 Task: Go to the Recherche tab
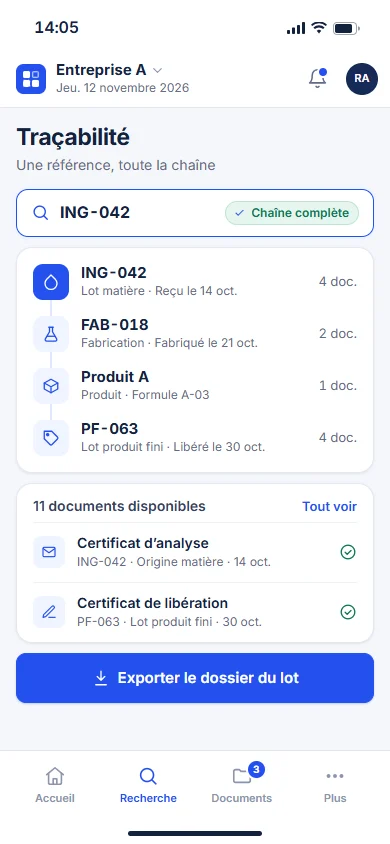pyautogui.click(x=148, y=785)
